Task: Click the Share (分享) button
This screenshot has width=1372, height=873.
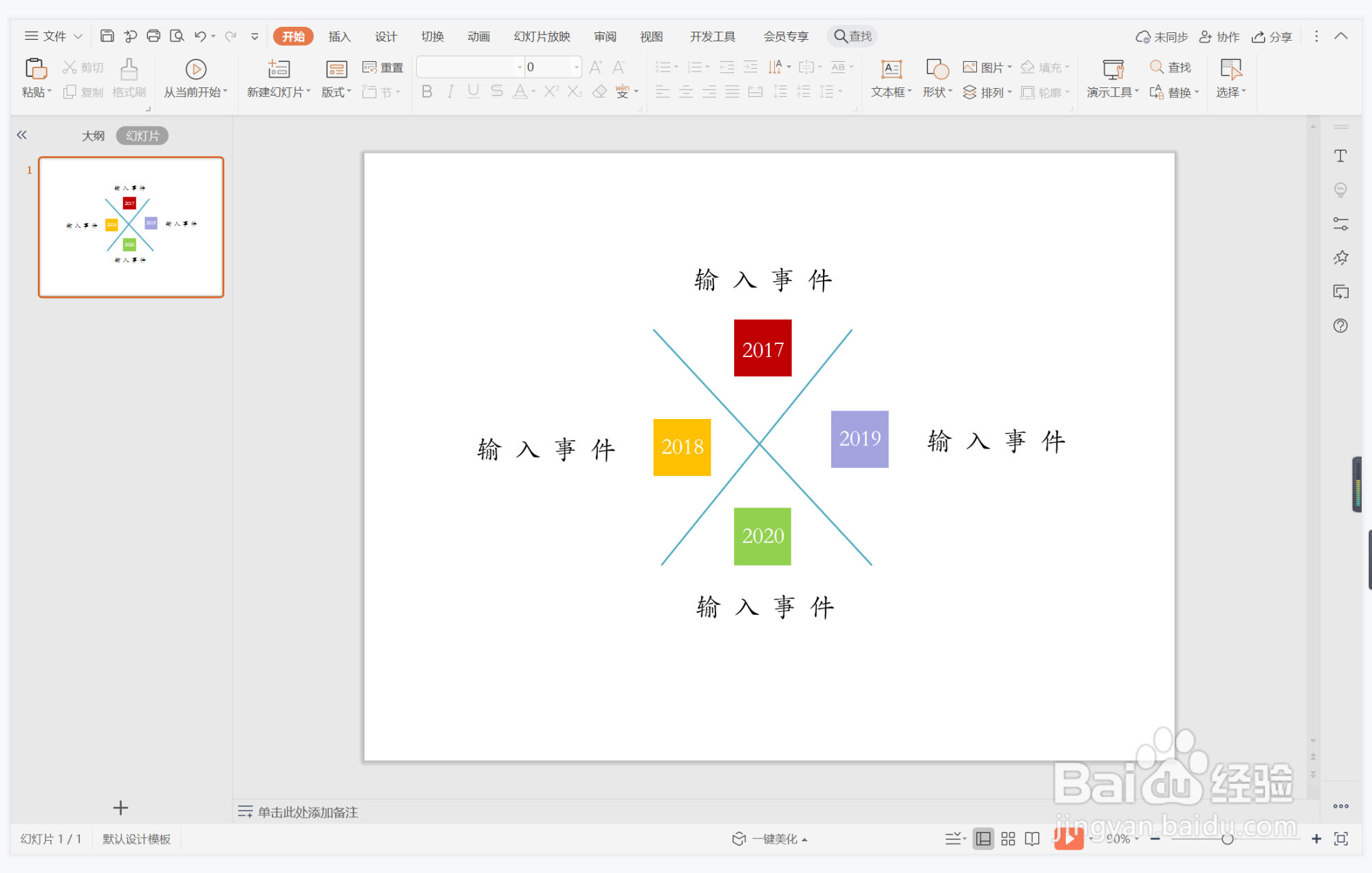Action: point(1272,36)
